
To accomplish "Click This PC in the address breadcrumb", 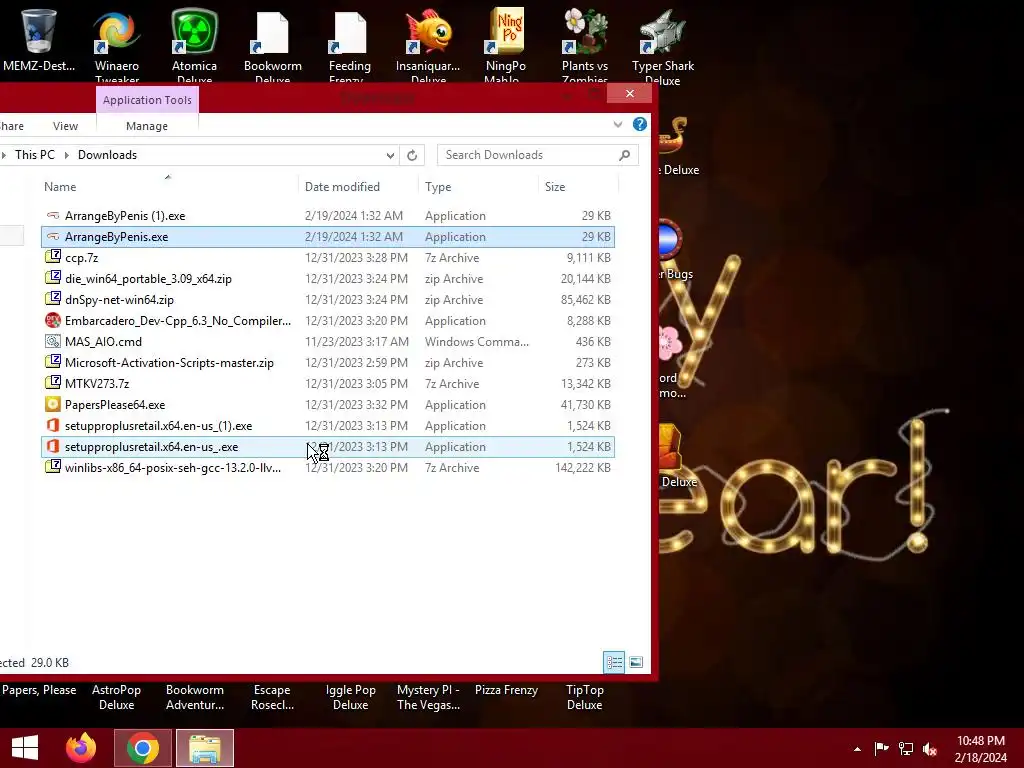I will tap(35, 155).
